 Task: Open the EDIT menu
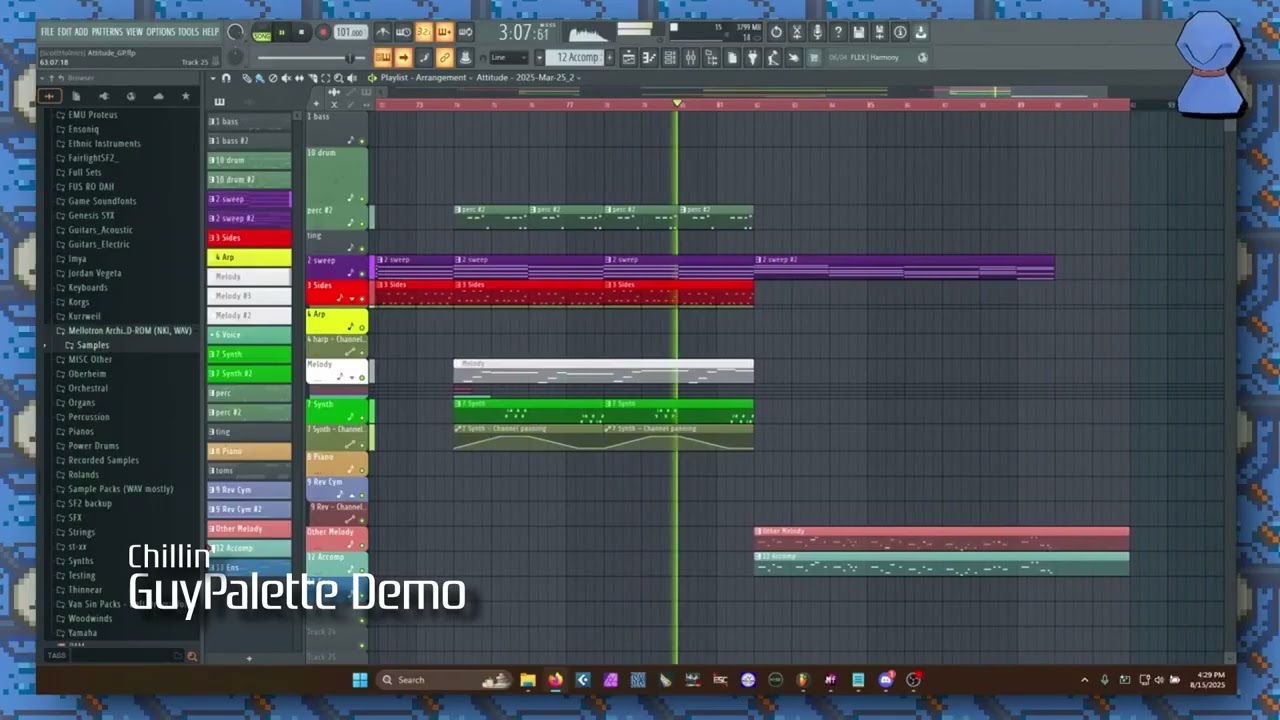[x=64, y=32]
